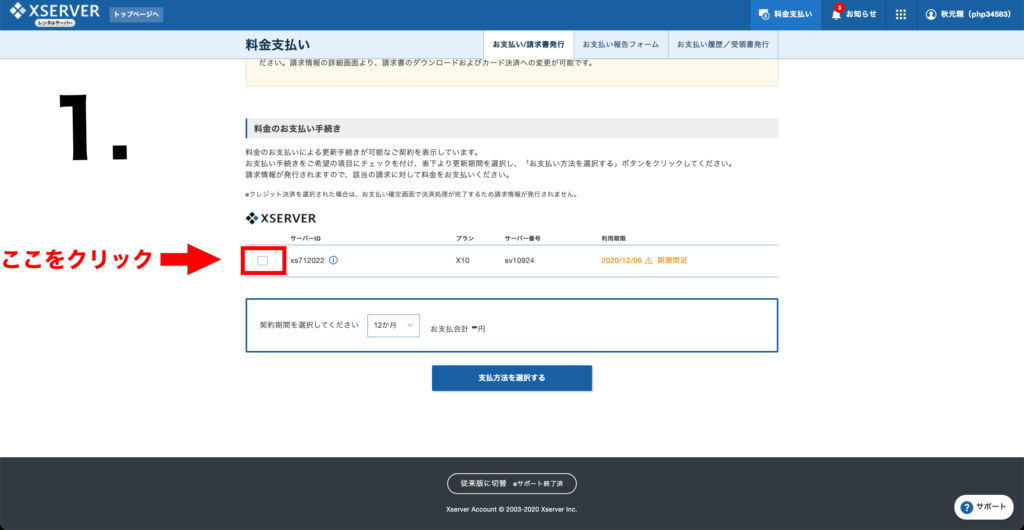Check the box for server xs712022
This screenshot has width=1024, height=530.
[x=263, y=260]
